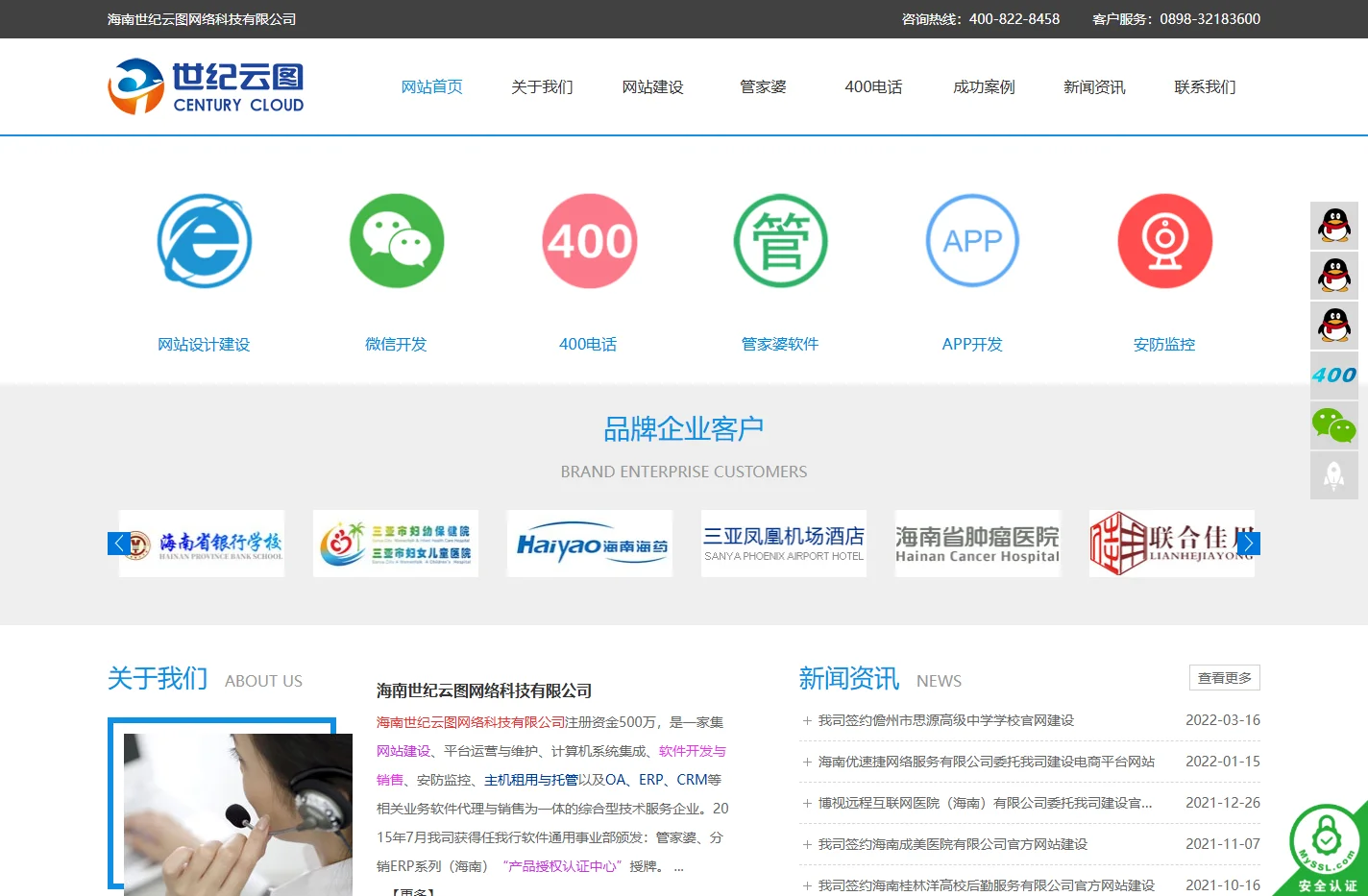Open news 博视远程互联网医院
The image size is (1368, 896).
click(986, 803)
